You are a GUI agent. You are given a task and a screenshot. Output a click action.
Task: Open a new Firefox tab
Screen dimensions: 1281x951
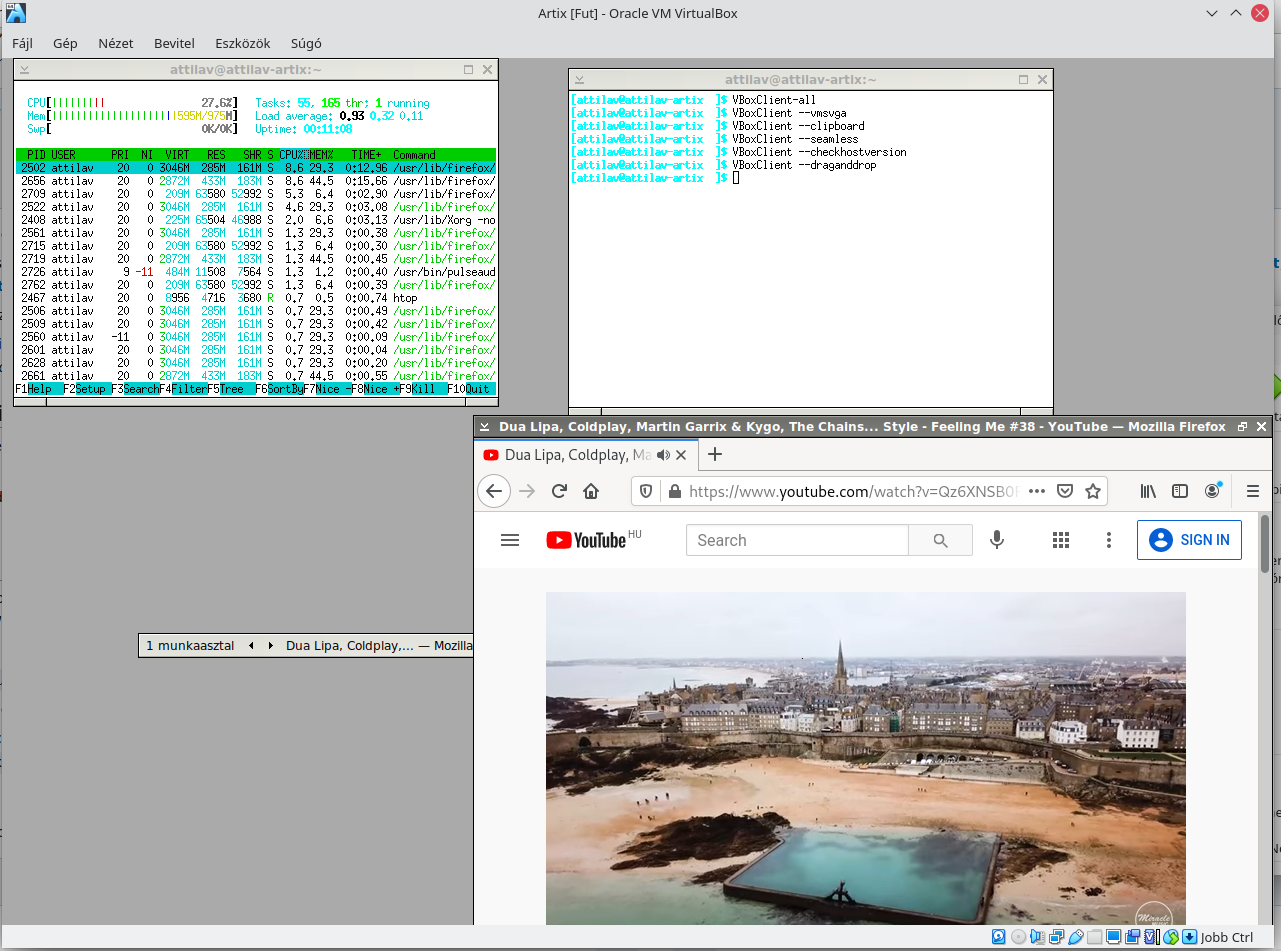tap(715, 455)
